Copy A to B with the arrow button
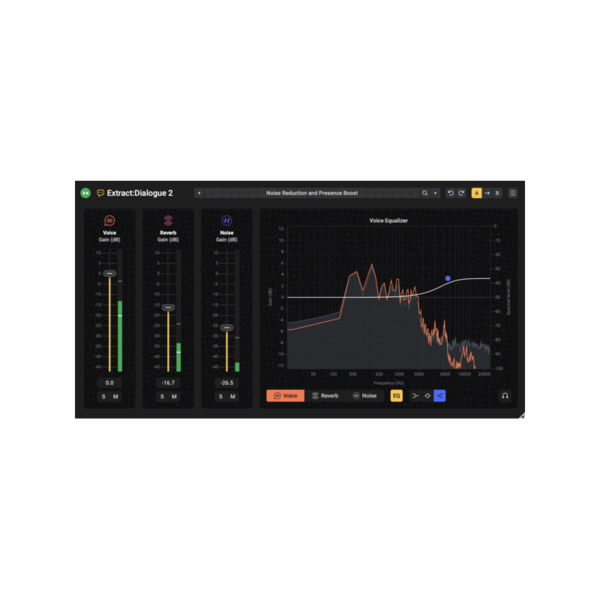 click(487, 193)
